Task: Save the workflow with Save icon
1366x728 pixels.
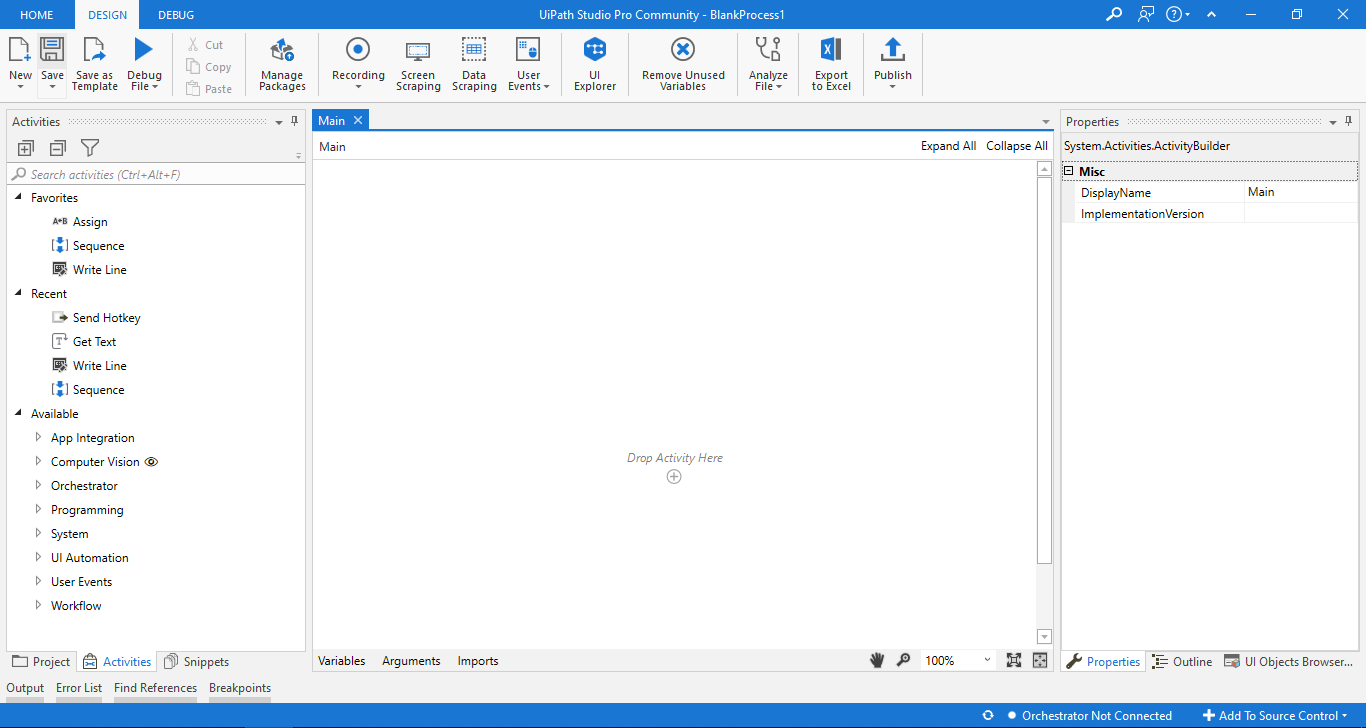Action: 52,50
